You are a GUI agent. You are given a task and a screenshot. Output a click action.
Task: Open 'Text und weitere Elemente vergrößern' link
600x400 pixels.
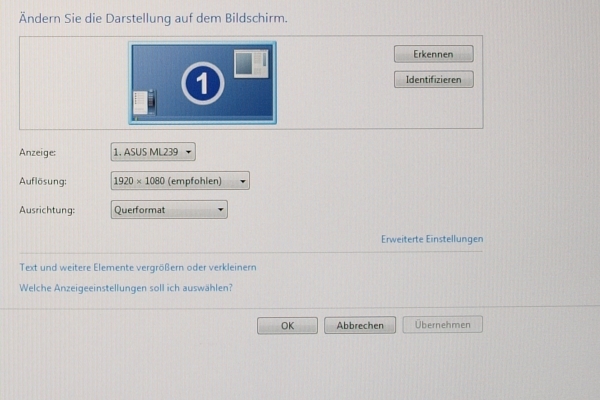tap(138, 267)
